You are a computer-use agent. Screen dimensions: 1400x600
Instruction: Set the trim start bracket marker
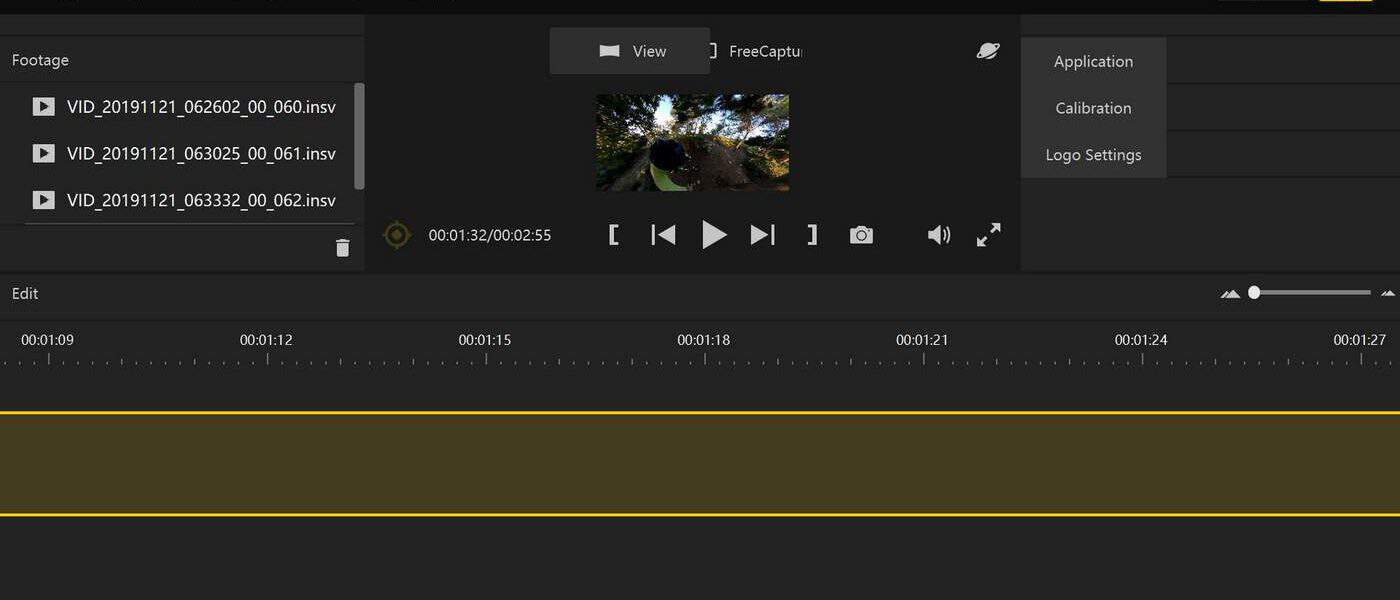(614, 235)
